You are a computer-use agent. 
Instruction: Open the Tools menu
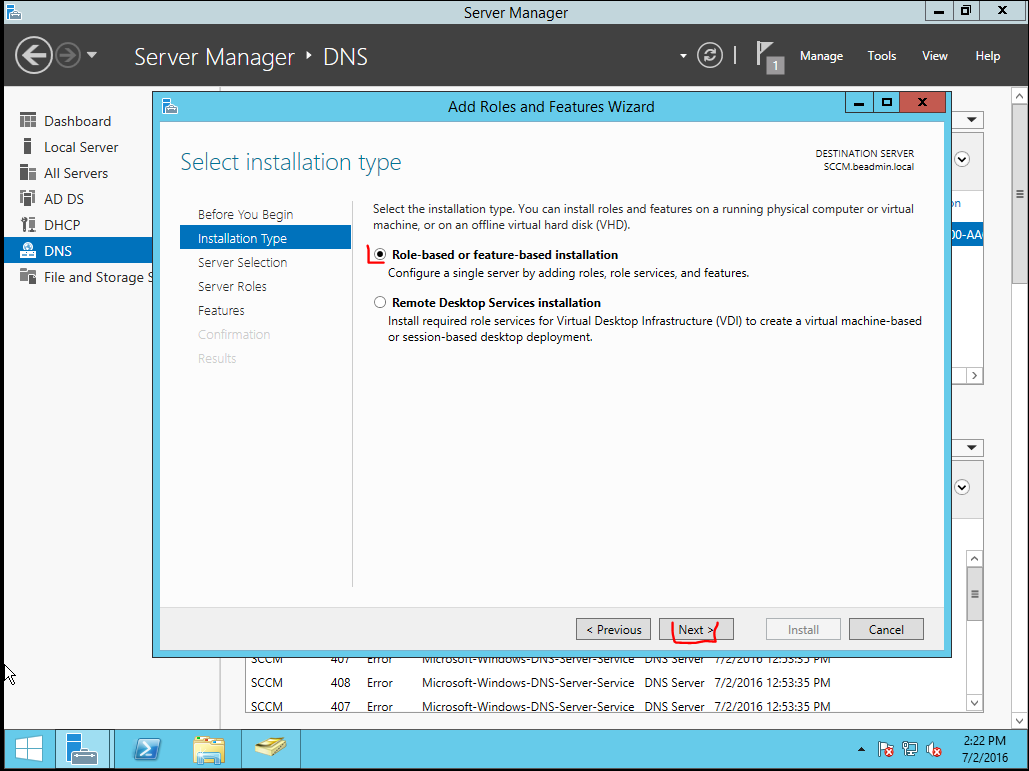tap(881, 56)
